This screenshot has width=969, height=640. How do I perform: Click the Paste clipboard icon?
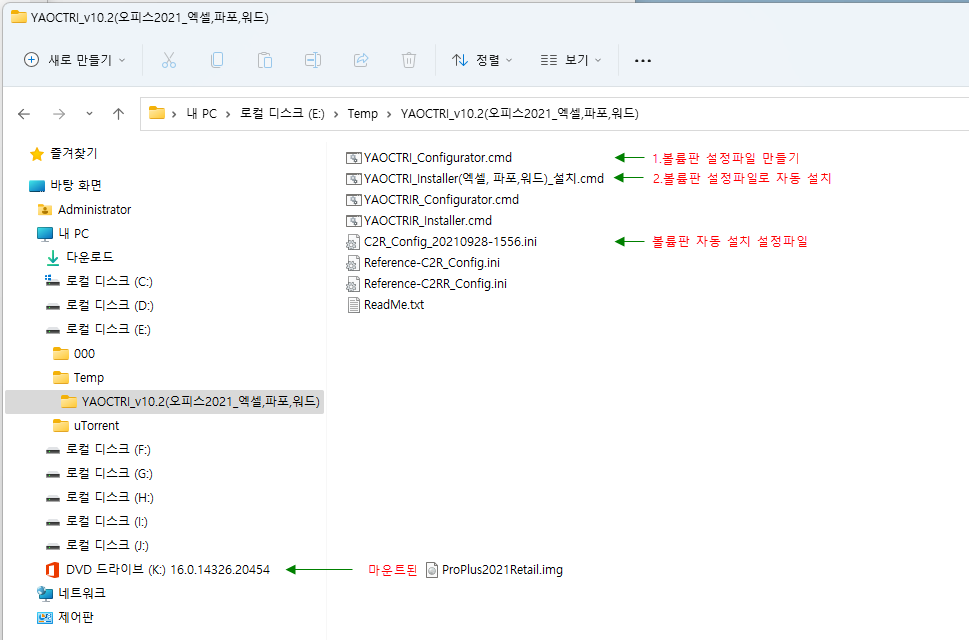(264, 60)
